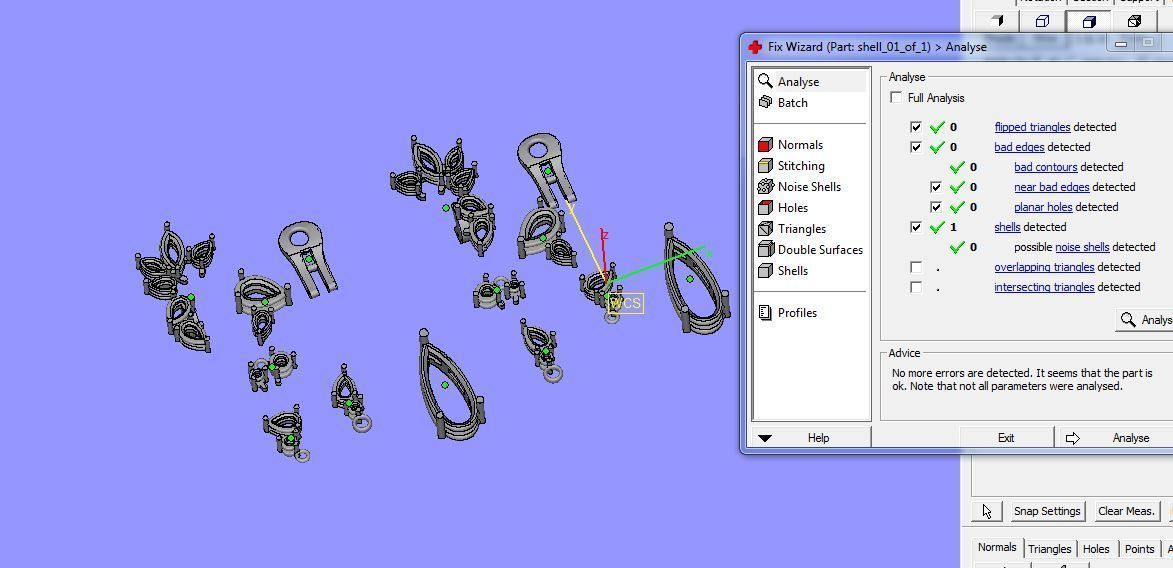This screenshot has height=568, width=1173.
Task: Click the red cross Fix Wizard title icon
Action: 755,46
